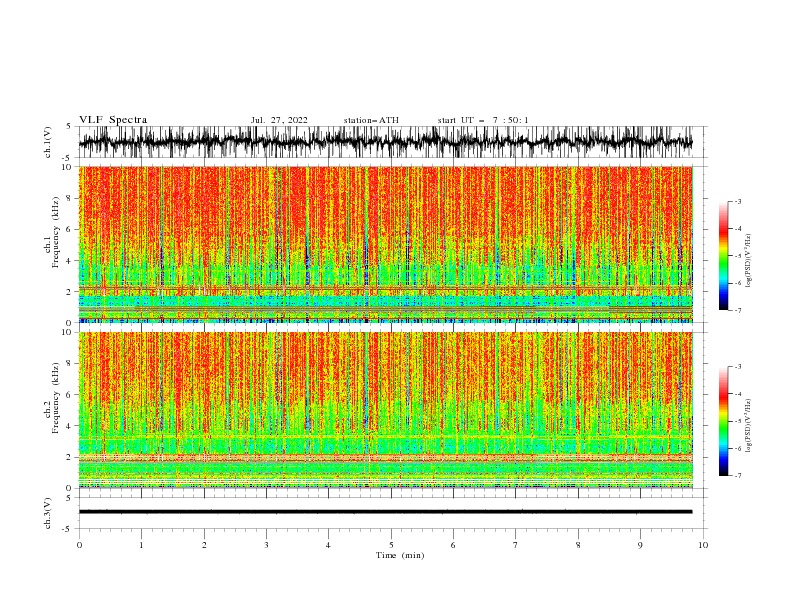
Task: Click the 'VLF Spectra' title text
Action: tap(113, 120)
